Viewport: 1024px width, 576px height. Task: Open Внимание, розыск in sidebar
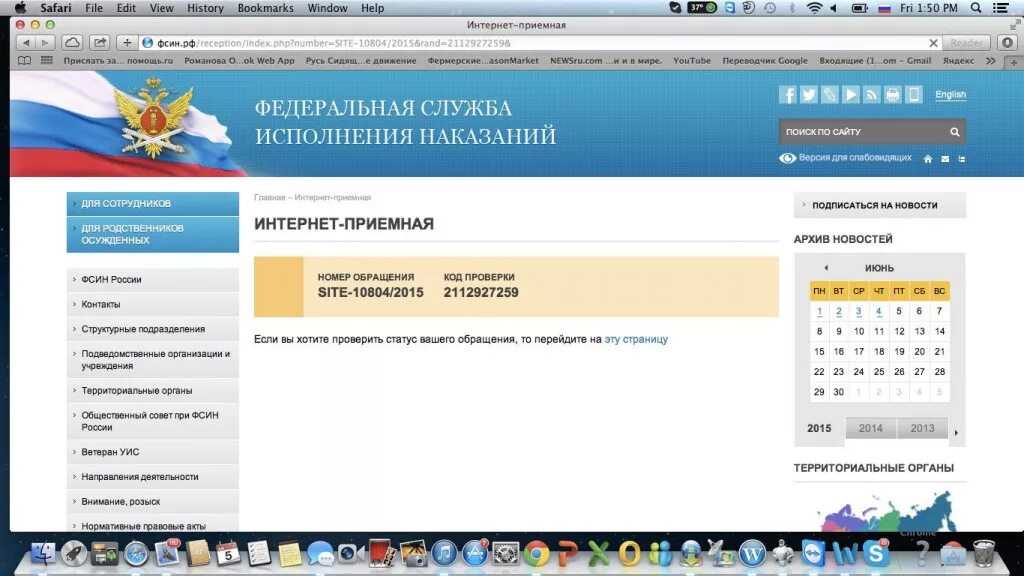[153, 502]
